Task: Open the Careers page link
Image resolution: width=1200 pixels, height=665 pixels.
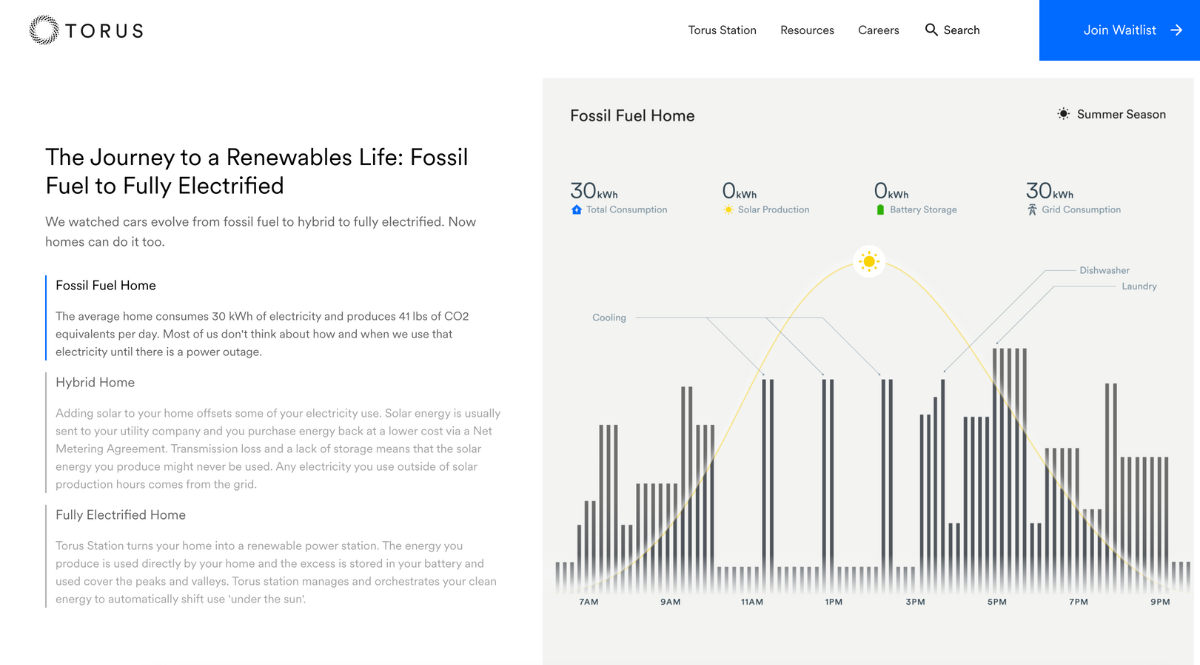Action: [x=878, y=30]
